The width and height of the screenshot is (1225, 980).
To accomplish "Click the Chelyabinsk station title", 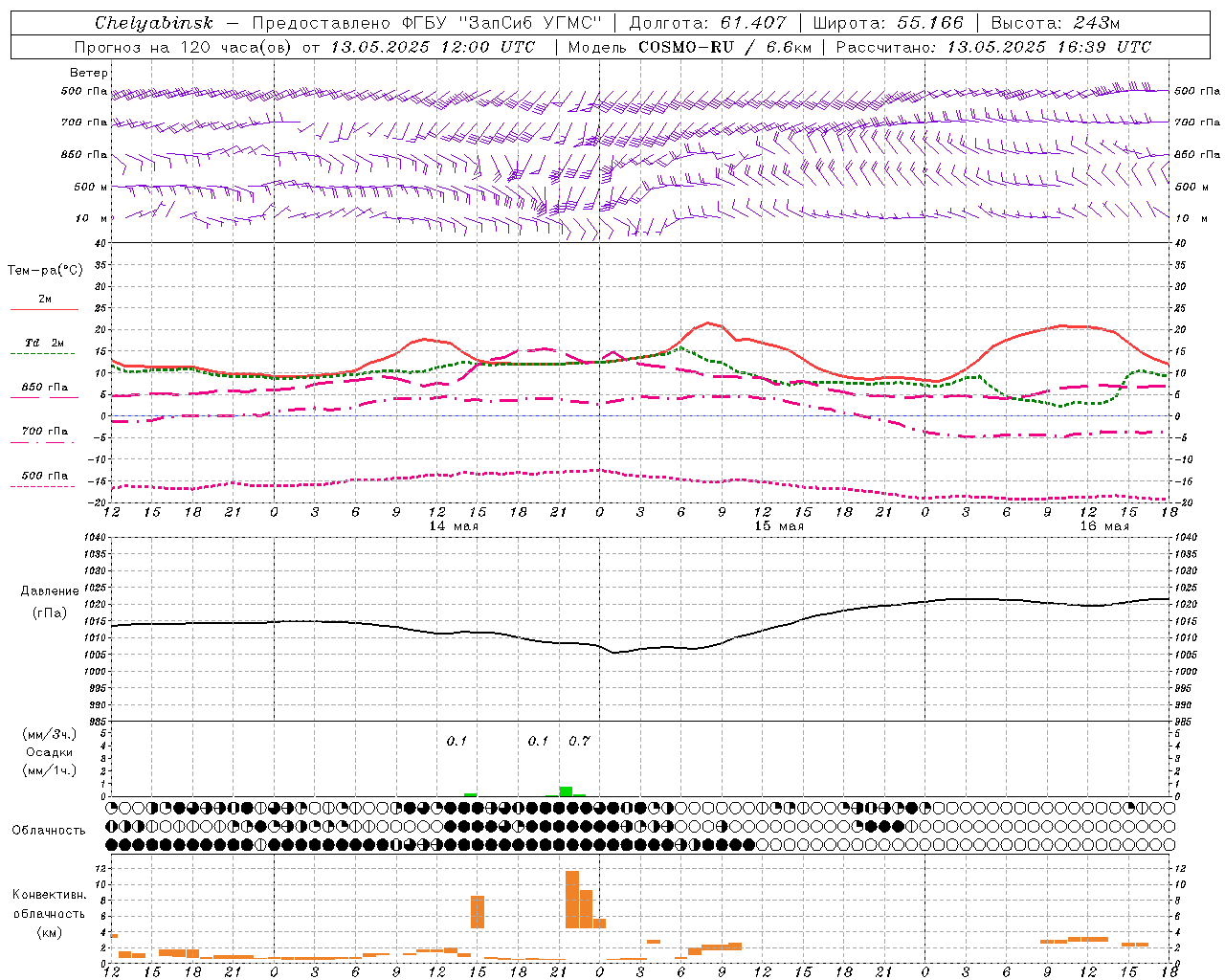I will tap(153, 23).
